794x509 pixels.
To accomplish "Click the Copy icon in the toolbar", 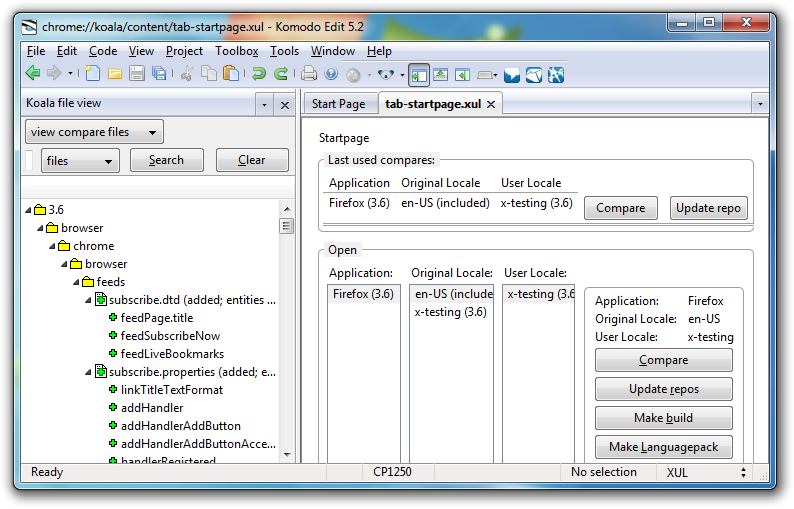I will point(209,74).
